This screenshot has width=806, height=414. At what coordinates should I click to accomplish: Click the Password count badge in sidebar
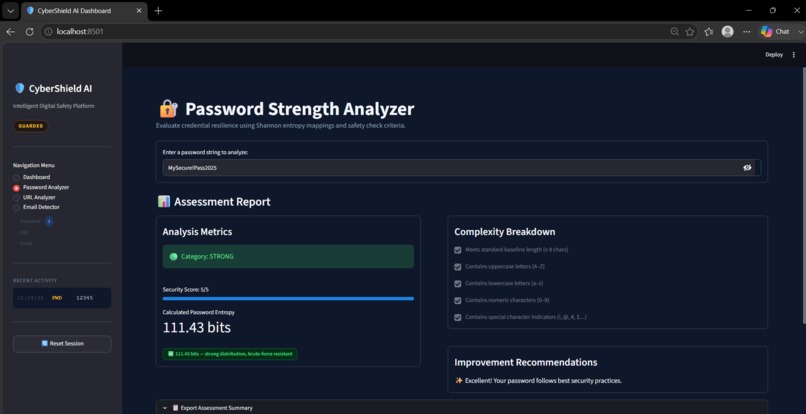tap(49, 221)
